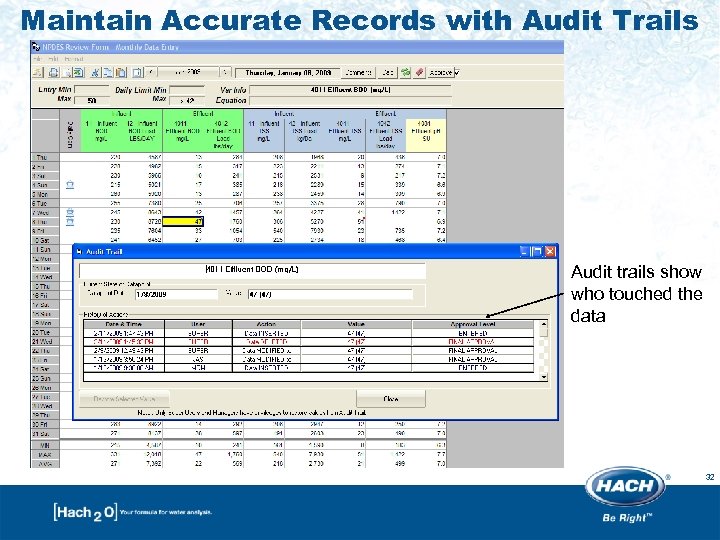Viewport: 720px width, 540px height.
Task: Click the Entry Min input field
Action: [92, 90]
